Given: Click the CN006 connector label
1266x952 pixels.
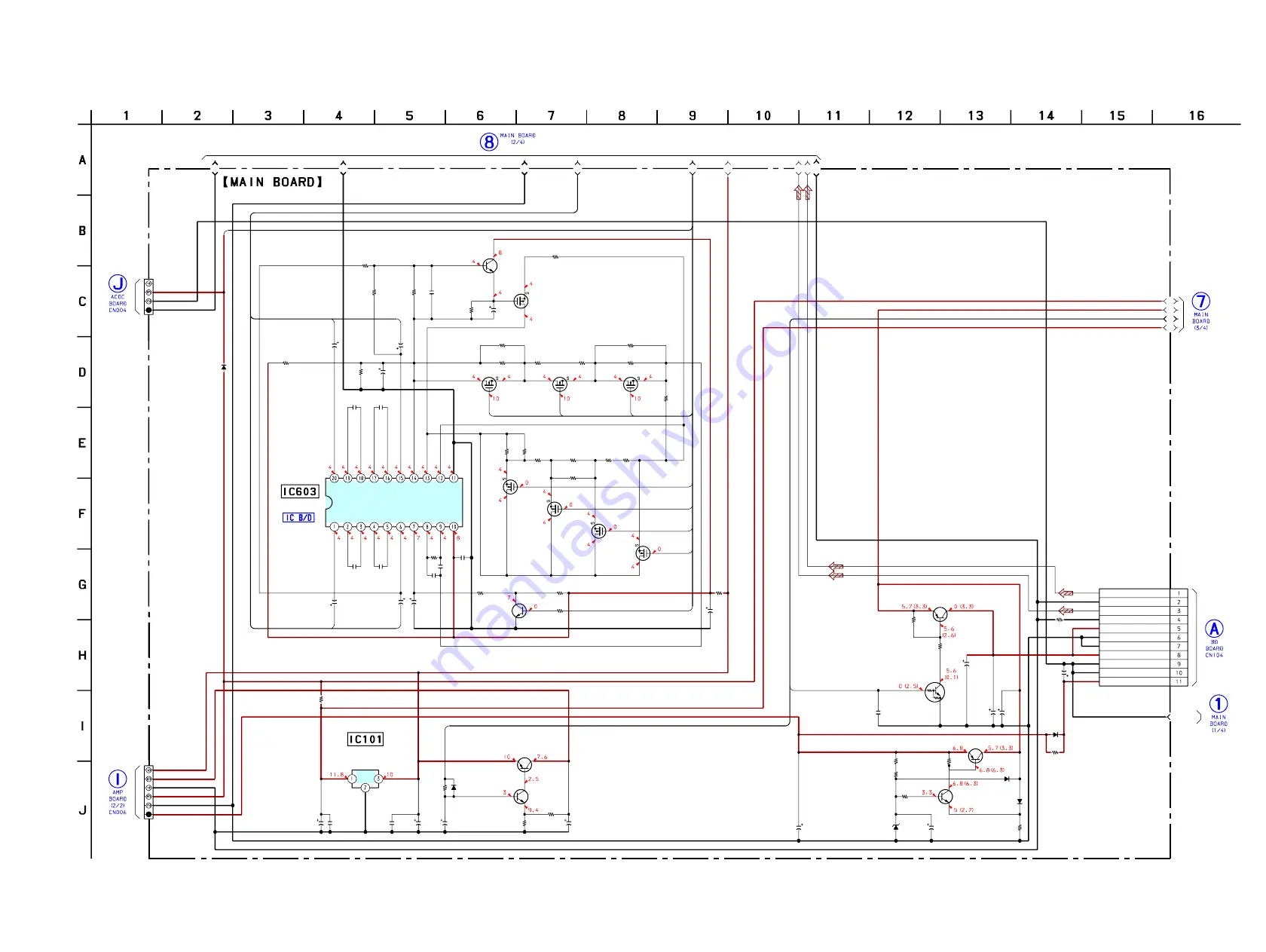Looking at the screenshot, I should tap(118, 813).
